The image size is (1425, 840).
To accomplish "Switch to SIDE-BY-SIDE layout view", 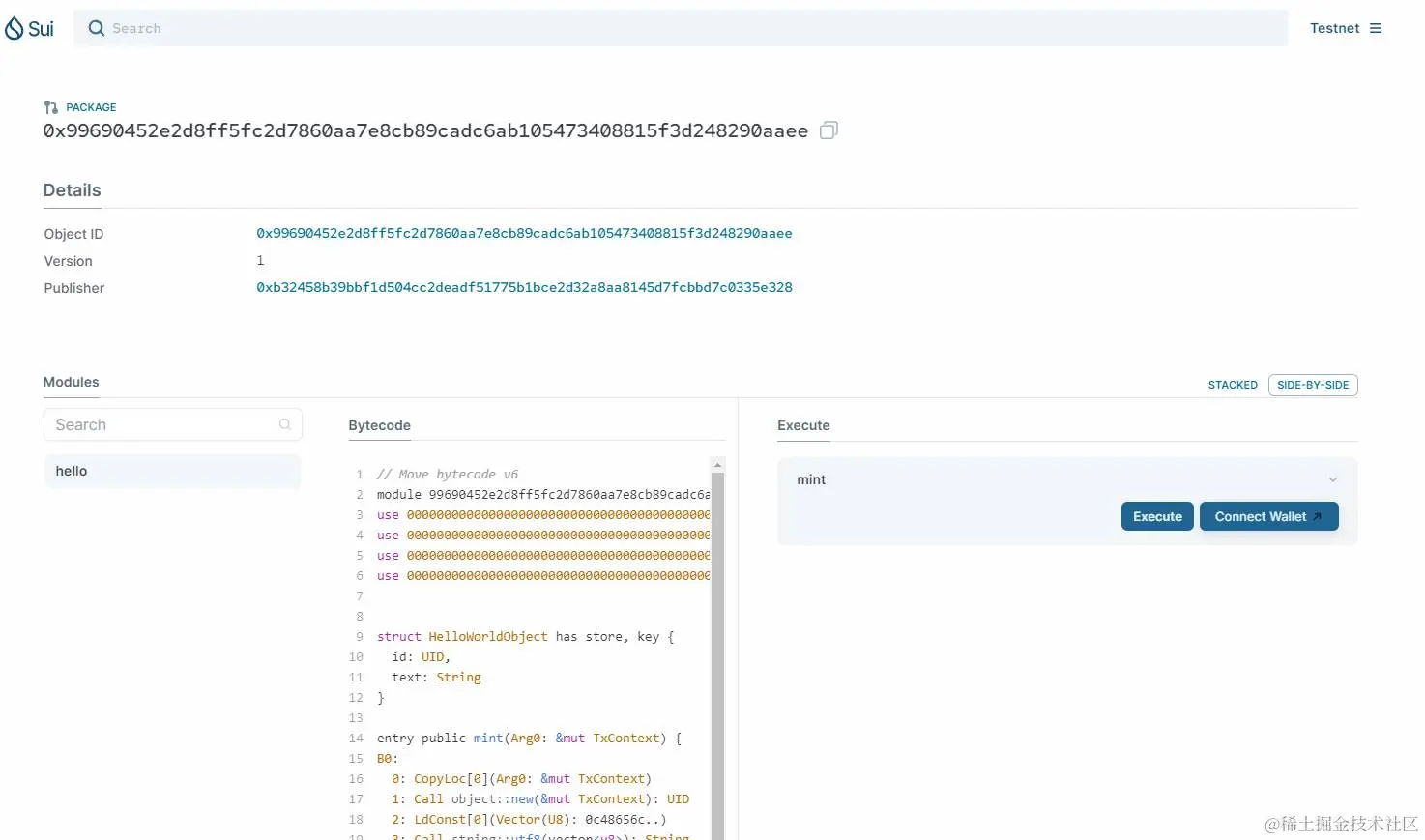I will tap(1312, 385).
